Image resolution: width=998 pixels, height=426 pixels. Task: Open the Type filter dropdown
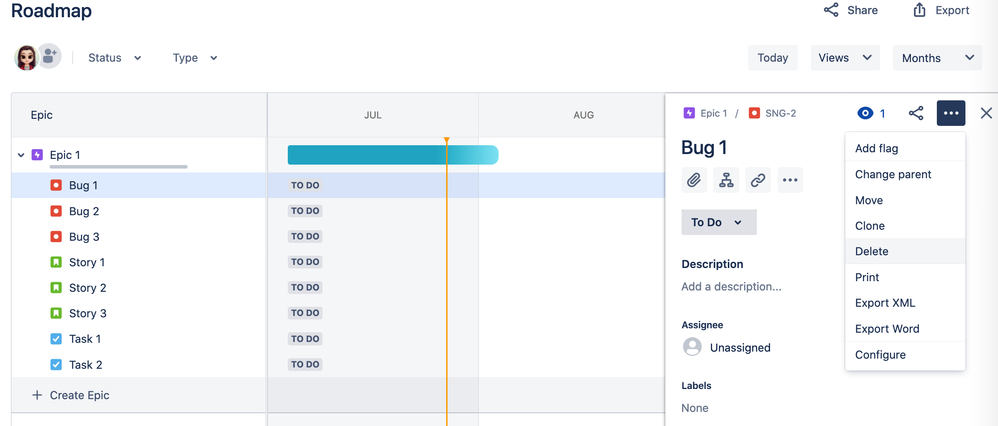(x=195, y=57)
